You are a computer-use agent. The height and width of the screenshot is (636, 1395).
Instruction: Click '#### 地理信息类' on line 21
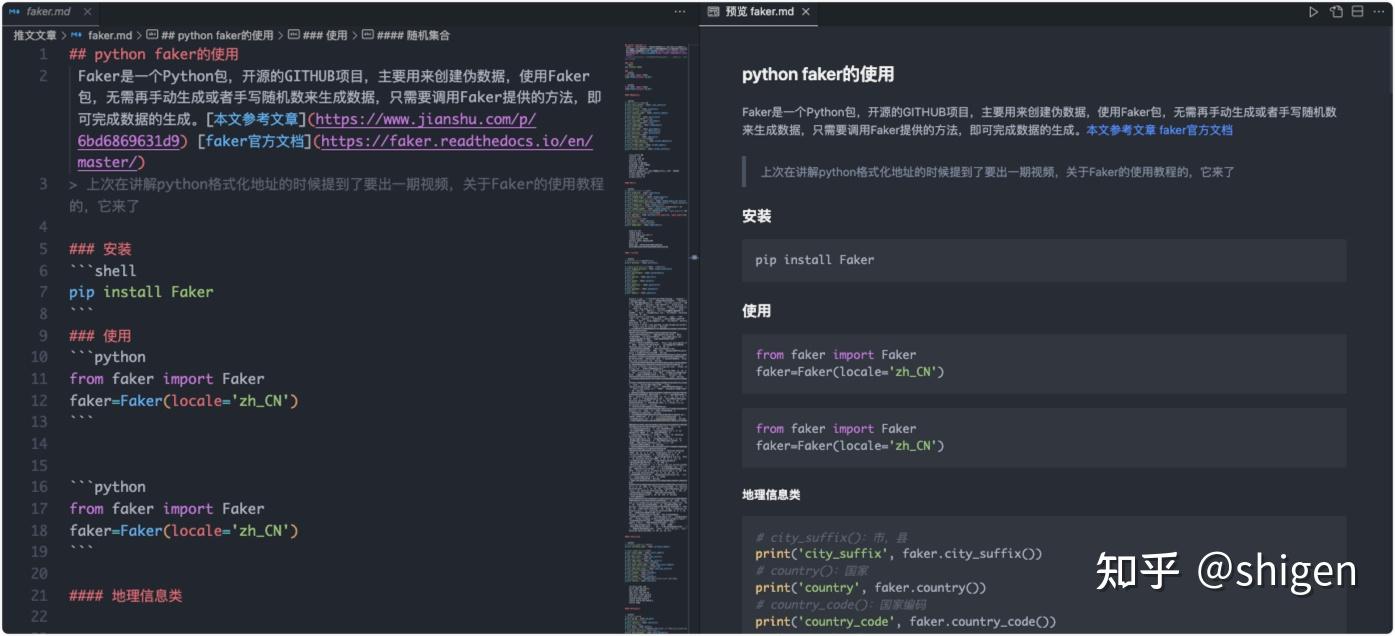pos(126,596)
